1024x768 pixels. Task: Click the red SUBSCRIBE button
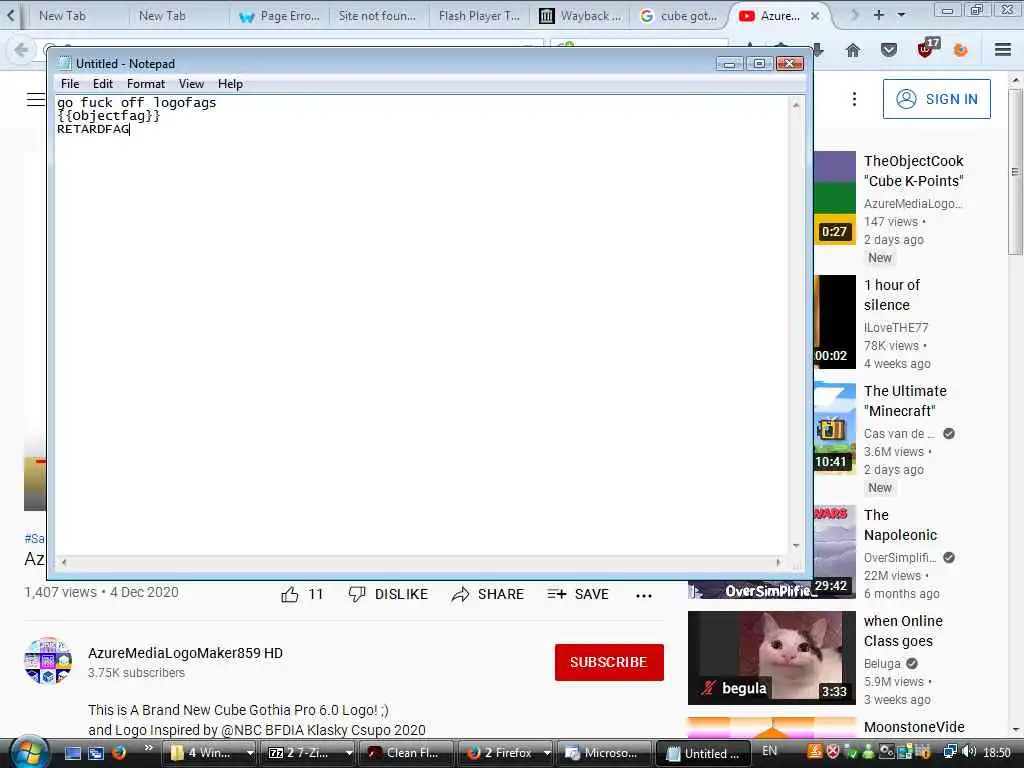pos(609,662)
